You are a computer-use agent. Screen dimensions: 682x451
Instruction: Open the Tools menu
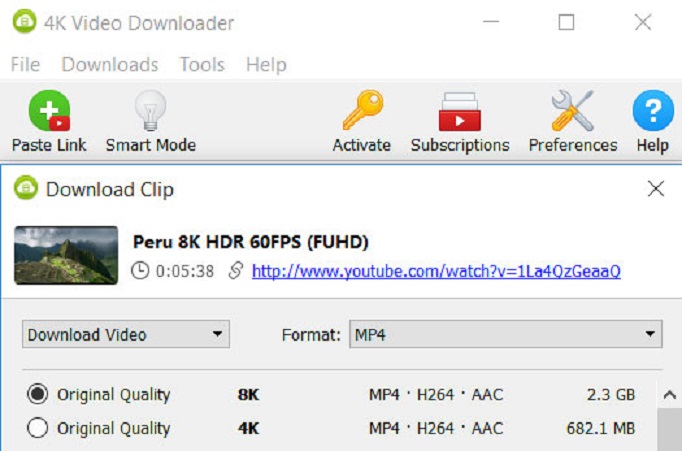tap(202, 65)
